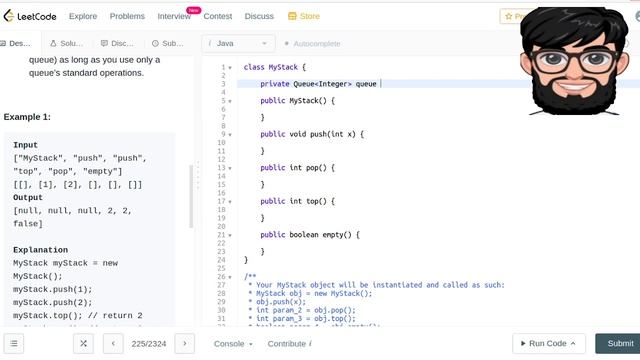Collapse the push method fold on line 9
The height and width of the screenshot is (360, 640).
(x=230, y=135)
